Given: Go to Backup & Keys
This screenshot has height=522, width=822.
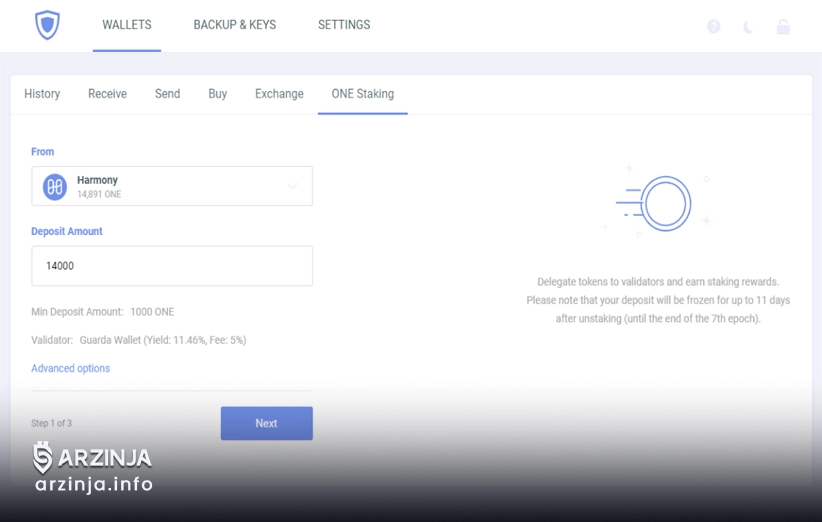Looking at the screenshot, I should [x=234, y=25].
